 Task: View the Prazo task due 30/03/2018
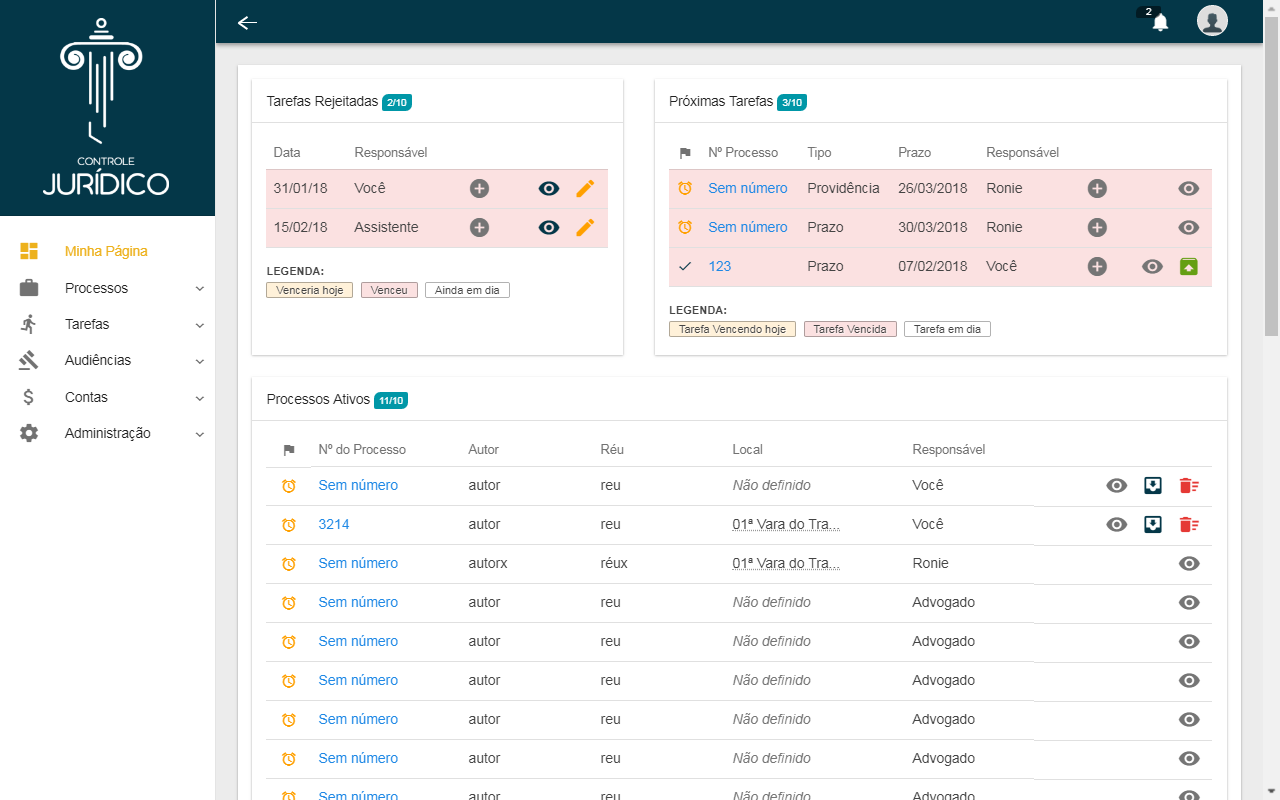[1188, 227]
